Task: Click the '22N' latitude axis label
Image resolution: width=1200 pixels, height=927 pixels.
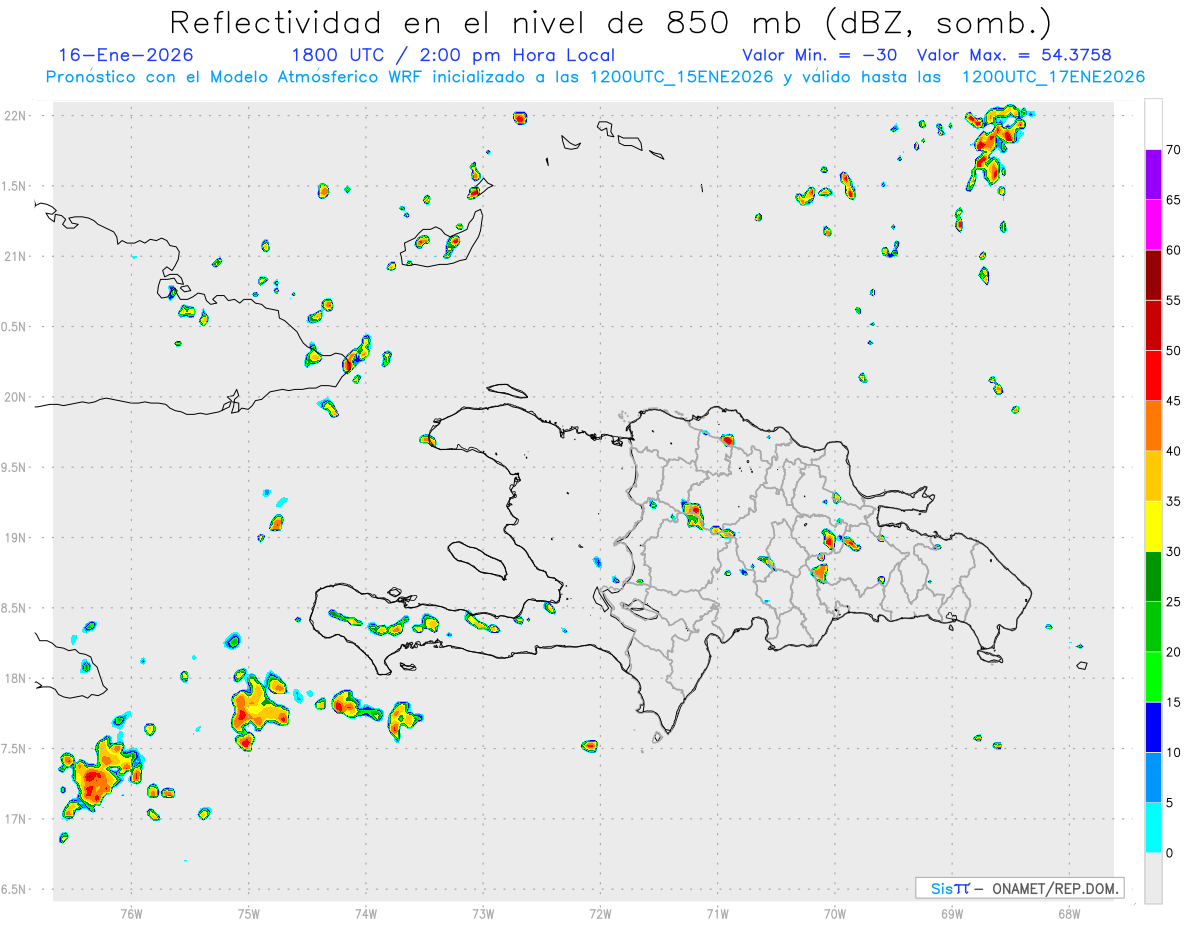Action: (16, 116)
